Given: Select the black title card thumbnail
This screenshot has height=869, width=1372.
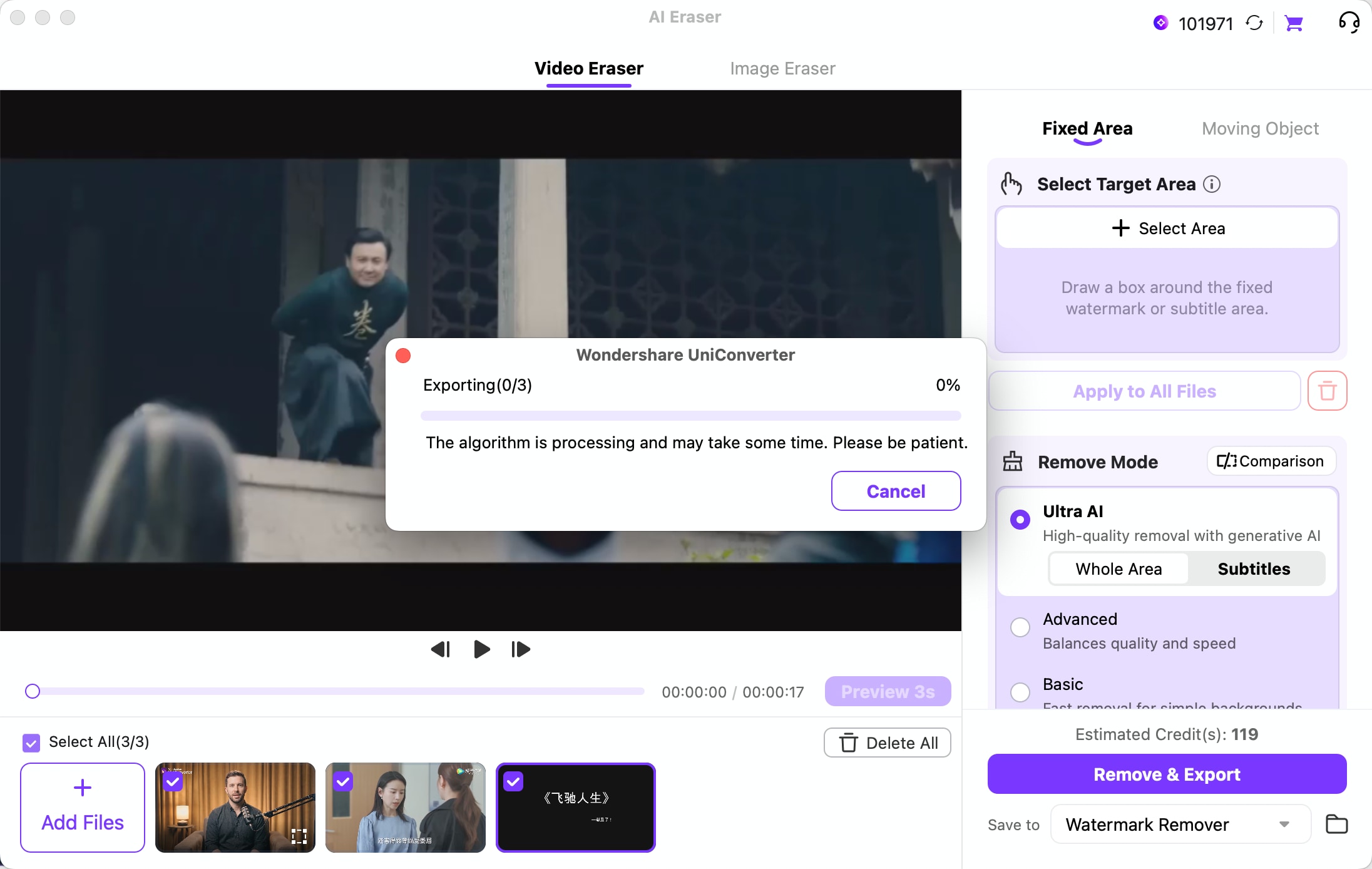Looking at the screenshot, I should click(x=576, y=807).
